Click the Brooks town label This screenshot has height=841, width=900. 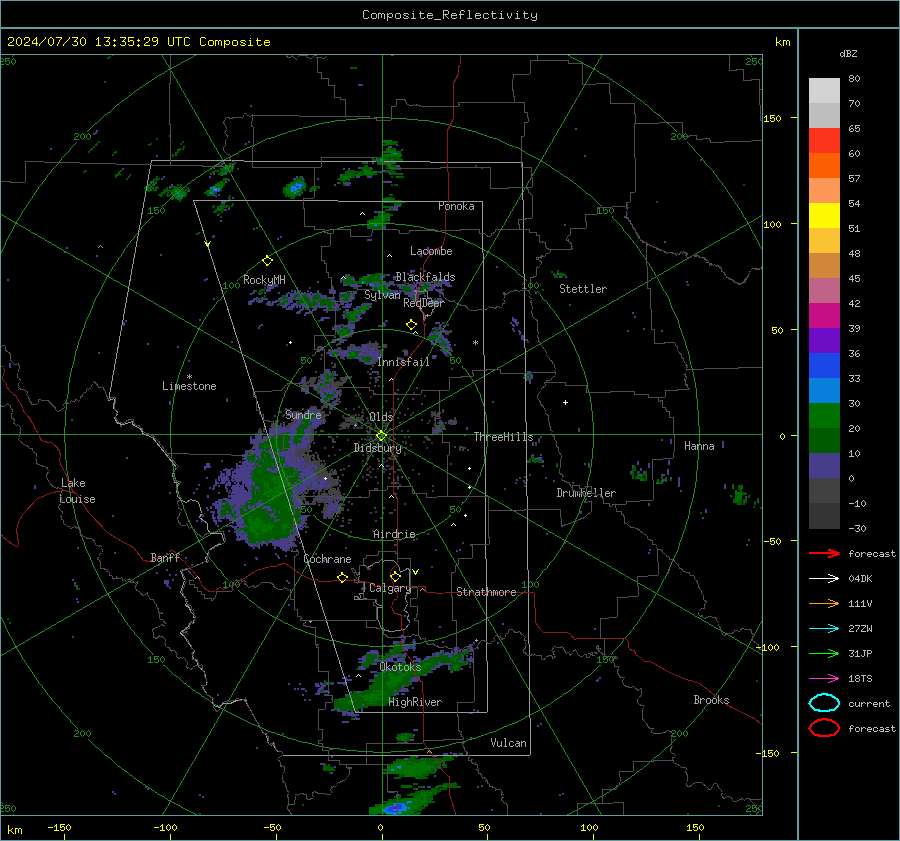click(711, 700)
